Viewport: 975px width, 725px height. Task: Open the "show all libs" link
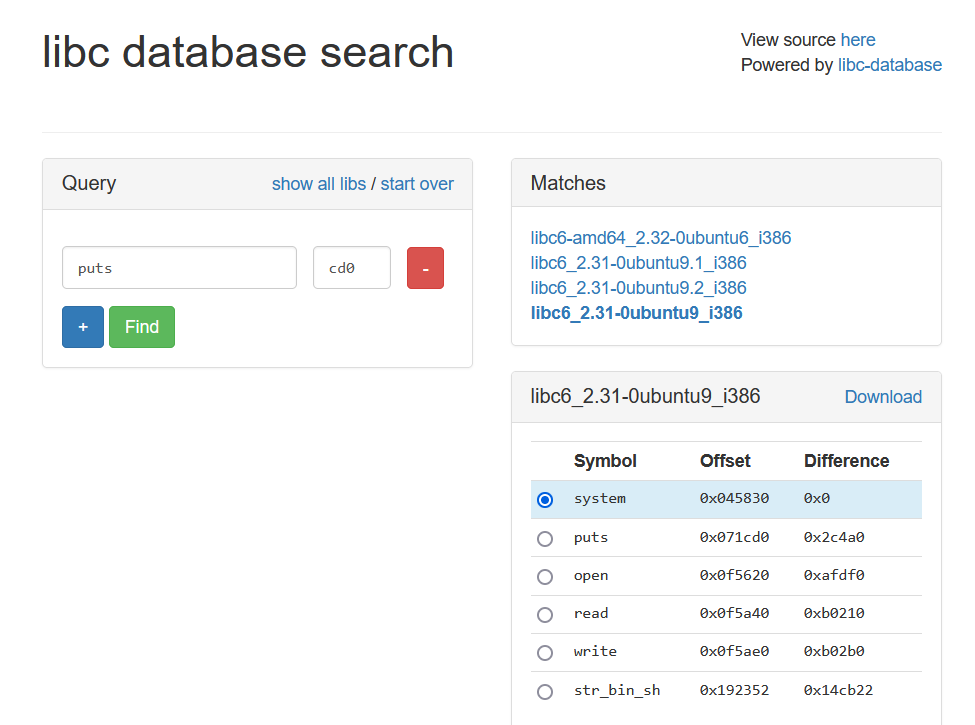pyautogui.click(x=318, y=184)
